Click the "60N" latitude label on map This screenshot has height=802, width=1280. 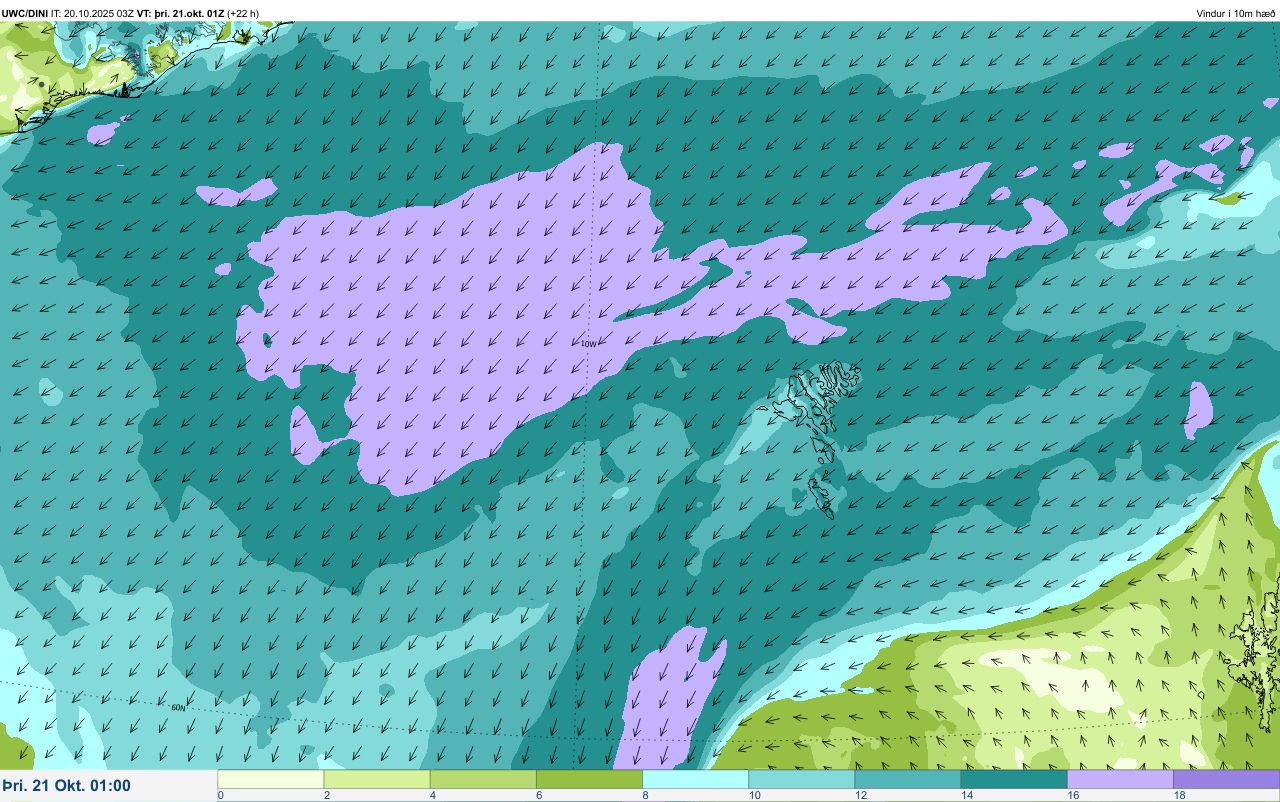[x=178, y=708]
